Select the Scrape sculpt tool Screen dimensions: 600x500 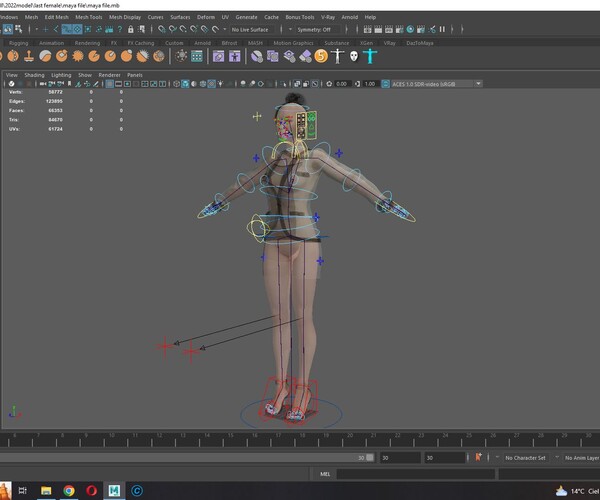62,56
